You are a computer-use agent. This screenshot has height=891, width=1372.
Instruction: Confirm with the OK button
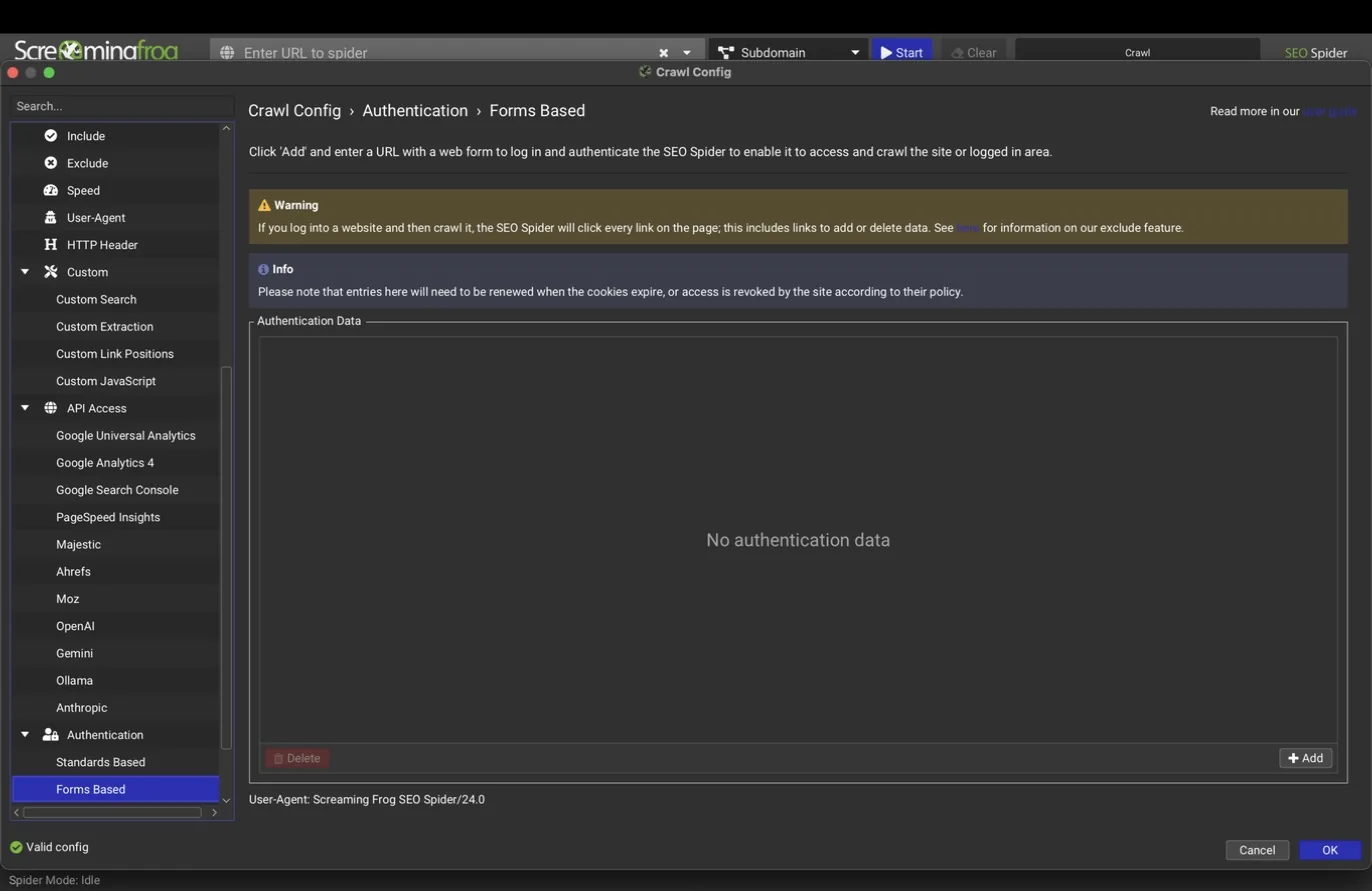(1330, 850)
